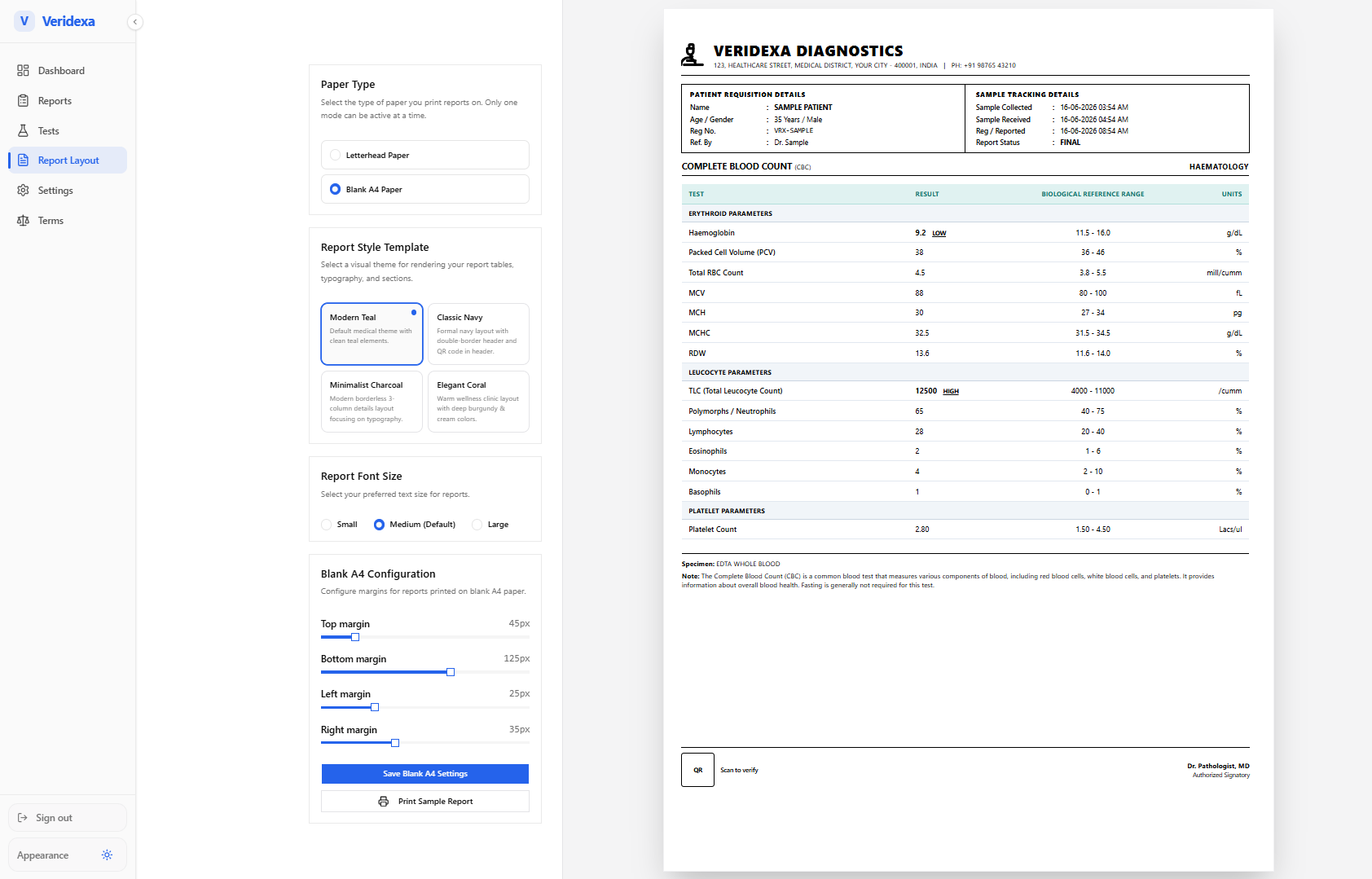Select Classic Navy template card

click(x=478, y=334)
